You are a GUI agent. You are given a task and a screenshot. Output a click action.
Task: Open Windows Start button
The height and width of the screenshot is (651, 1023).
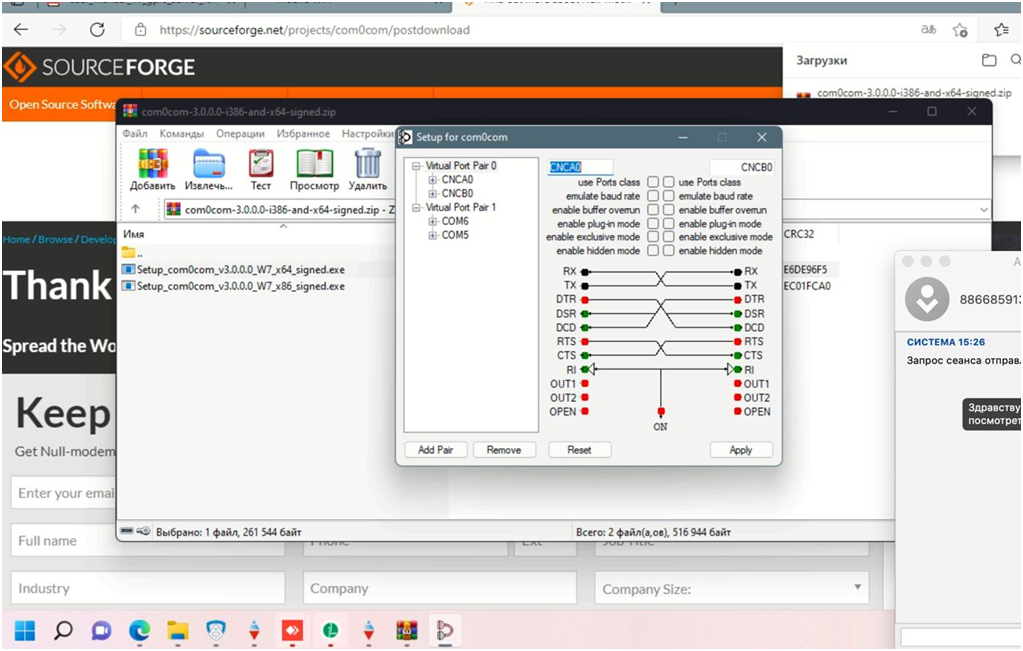pyautogui.click(x=25, y=630)
